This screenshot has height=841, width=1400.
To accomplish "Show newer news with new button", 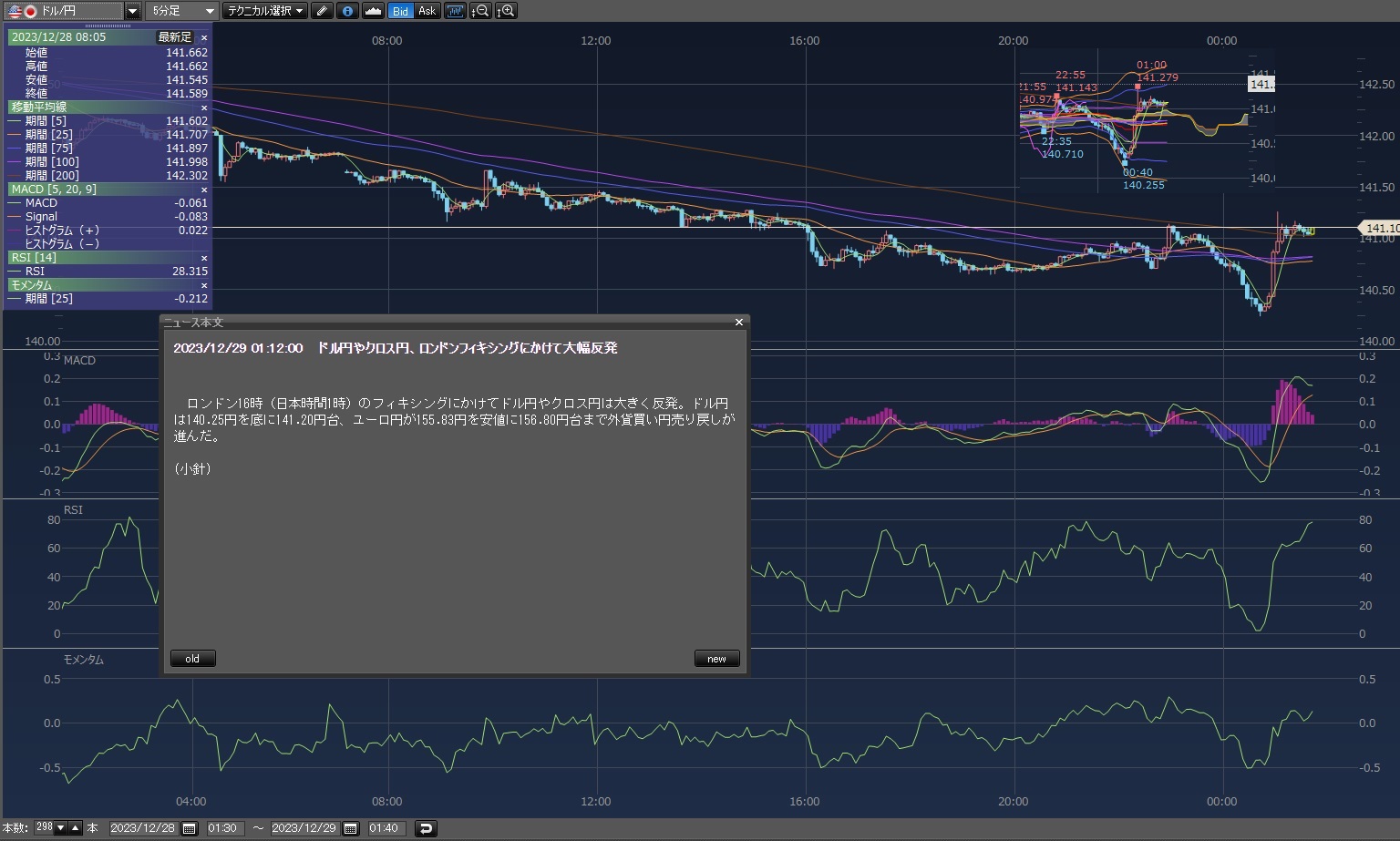I will 716,659.
